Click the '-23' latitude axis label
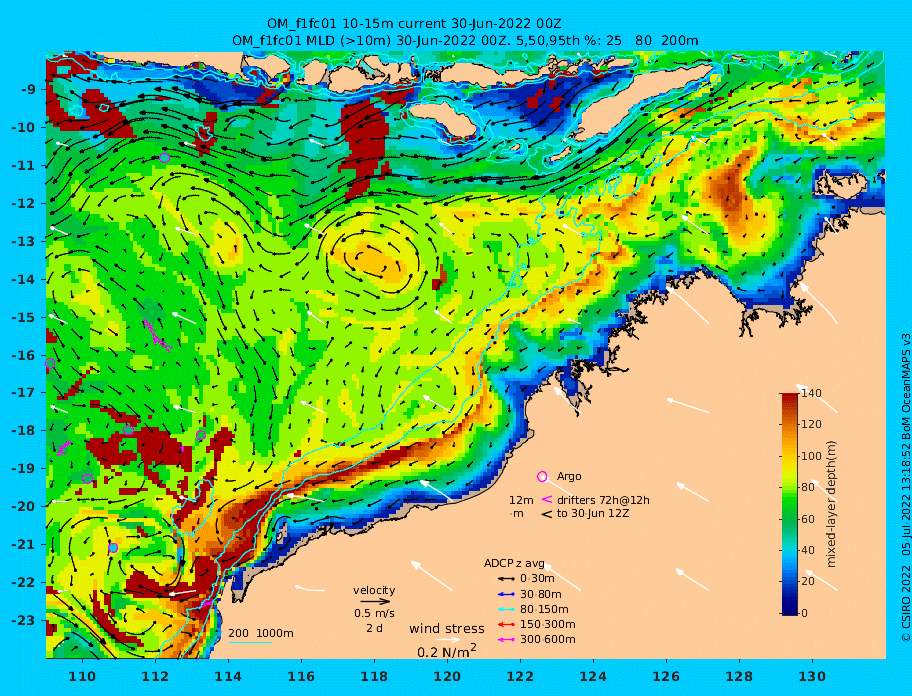The width and height of the screenshot is (912, 696). (x=25, y=620)
